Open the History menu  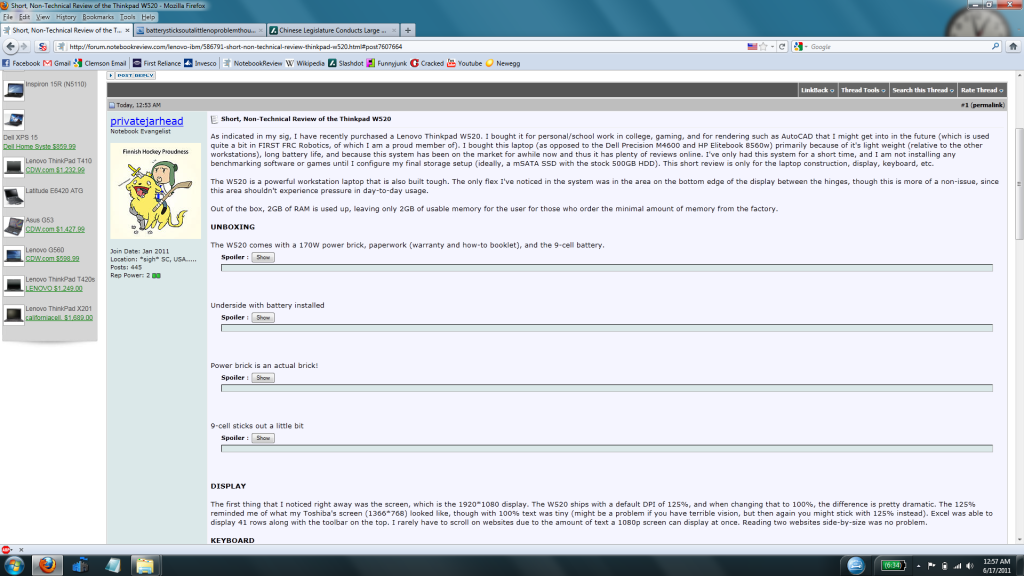(x=65, y=17)
